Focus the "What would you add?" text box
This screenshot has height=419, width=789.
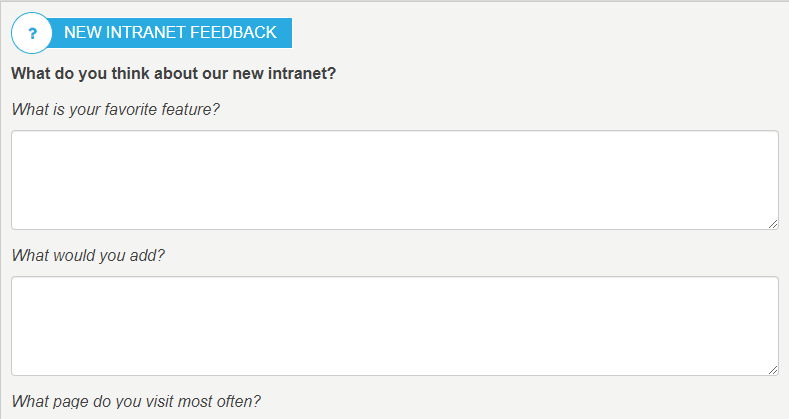[x=394, y=326]
